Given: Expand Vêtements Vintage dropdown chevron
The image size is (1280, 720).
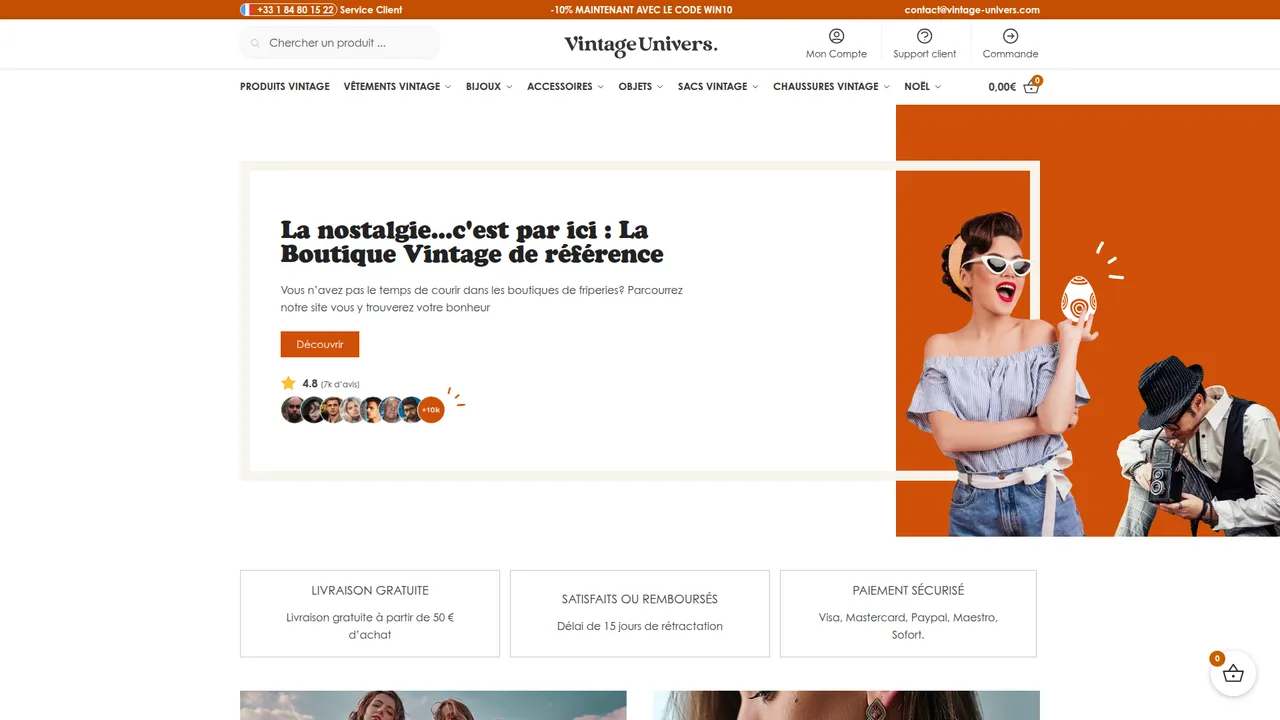Looking at the screenshot, I should pos(448,87).
